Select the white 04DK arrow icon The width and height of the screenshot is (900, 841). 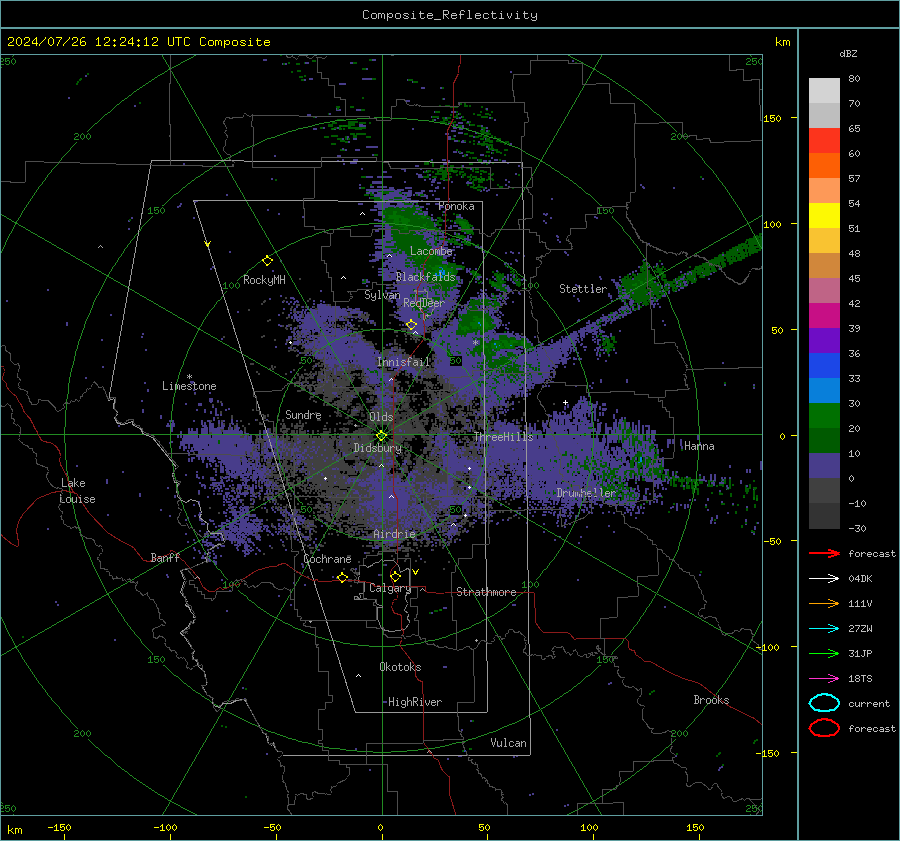(x=824, y=579)
